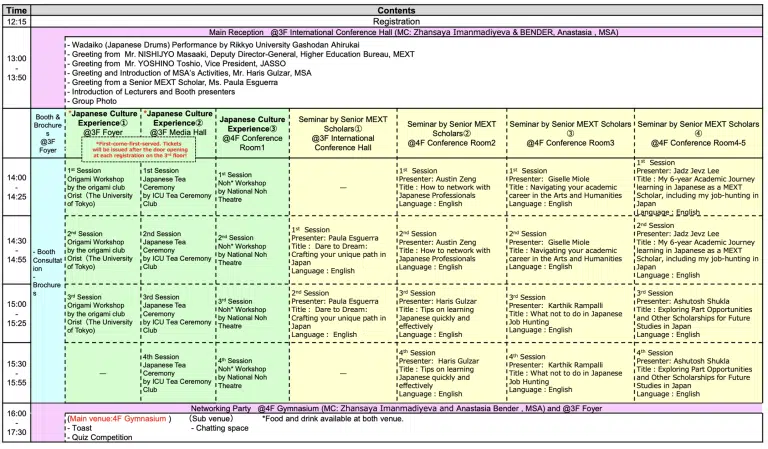Click the Booth & Brochures @3F Foyer cell

pyautogui.click(x=48, y=133)
